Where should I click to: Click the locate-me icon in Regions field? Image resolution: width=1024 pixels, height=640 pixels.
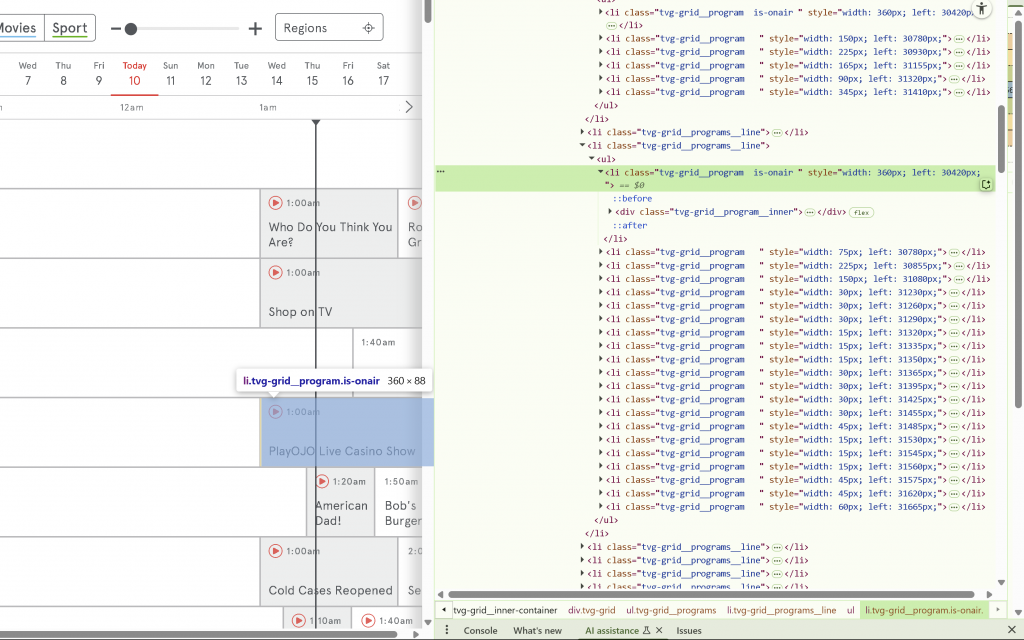coord(368,28)
